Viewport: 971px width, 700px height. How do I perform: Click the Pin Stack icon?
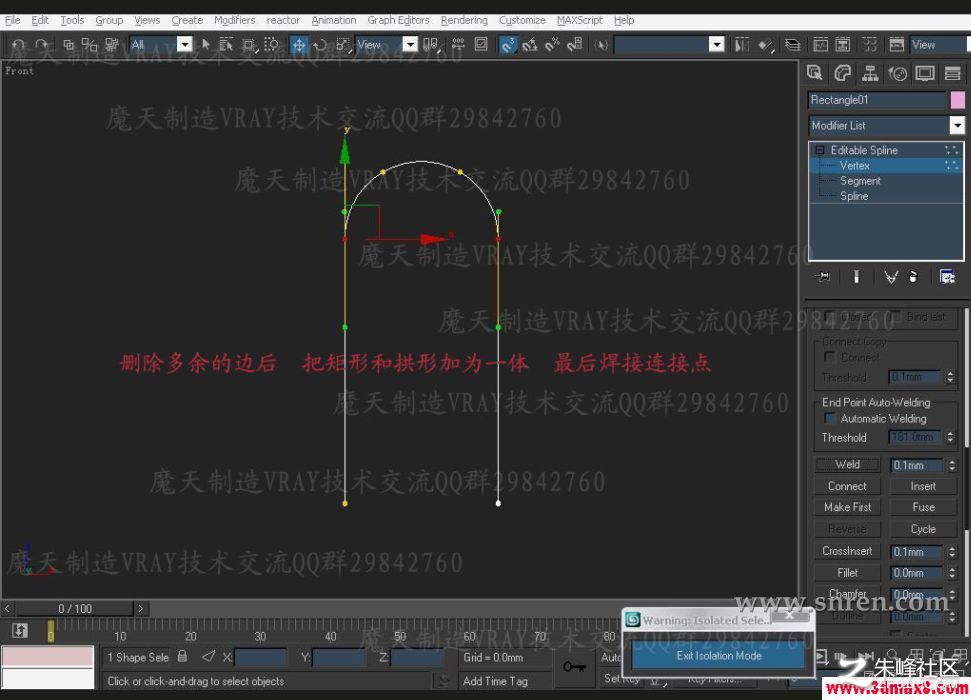coord(823,276)
